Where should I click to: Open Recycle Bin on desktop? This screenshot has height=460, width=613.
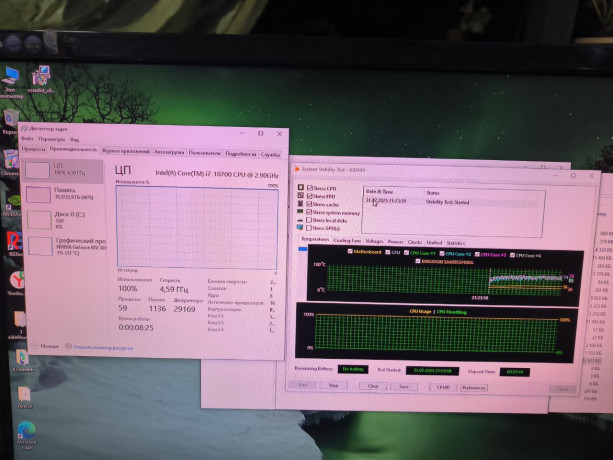pos(11,118)
